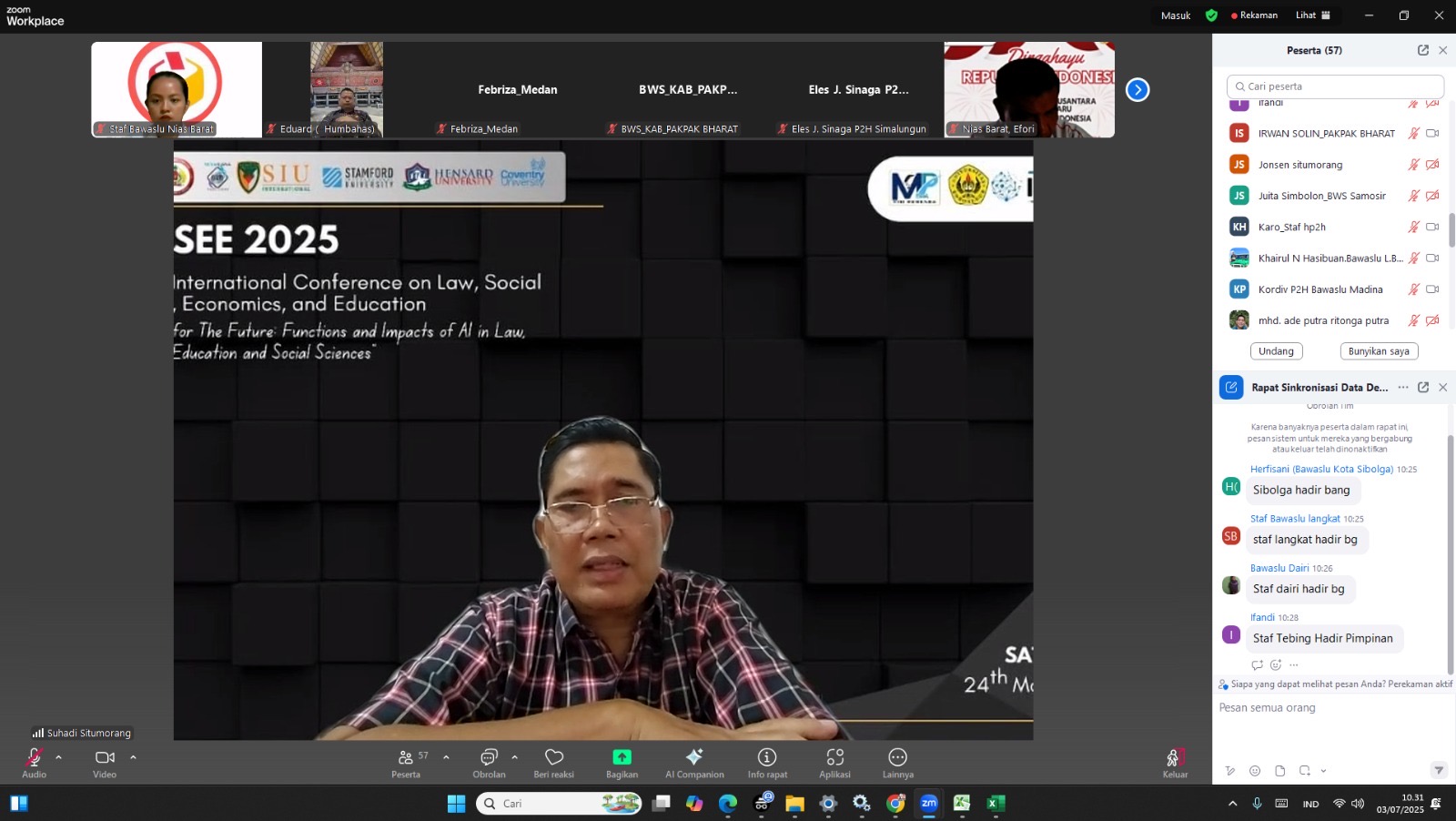Mute participant Jonsen situmorang's microphone
The width and height of the screenshot is (1456, 821).
(1412, 165)
